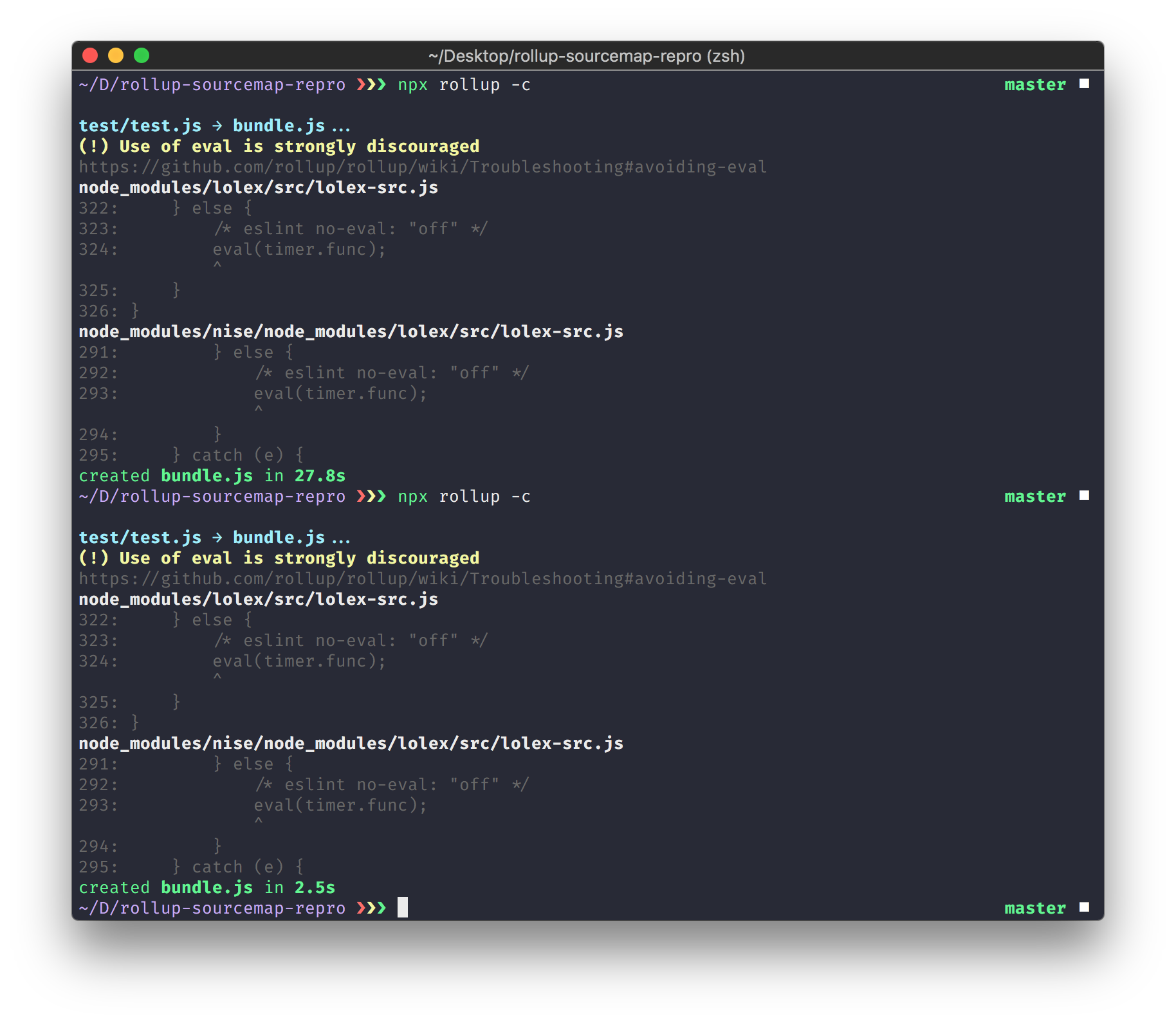The image size is (1176, 1023).
Task: Click the white square beside the empty prompt's master label
Action: pyautogui.click(x=1085, y=907)
